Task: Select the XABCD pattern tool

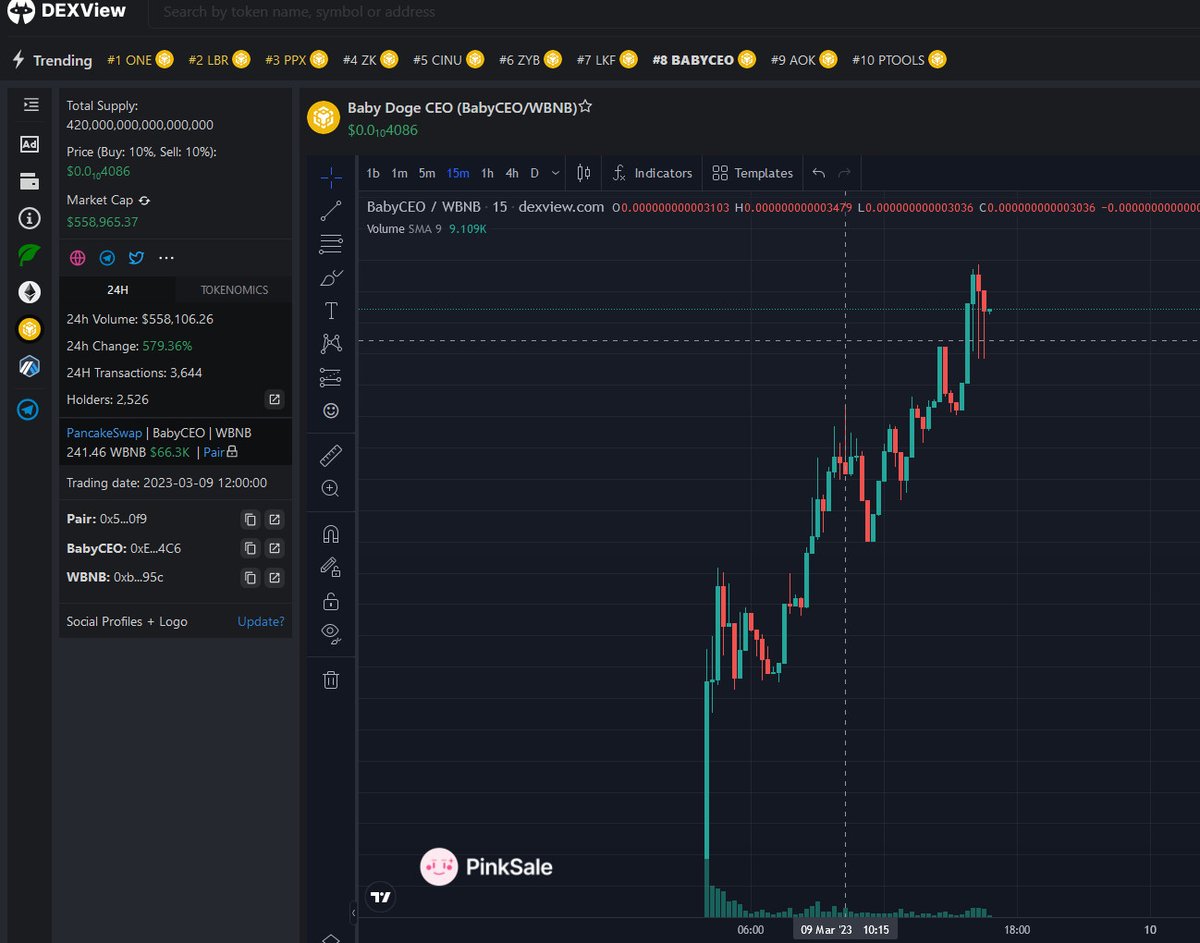Action: 331,344
